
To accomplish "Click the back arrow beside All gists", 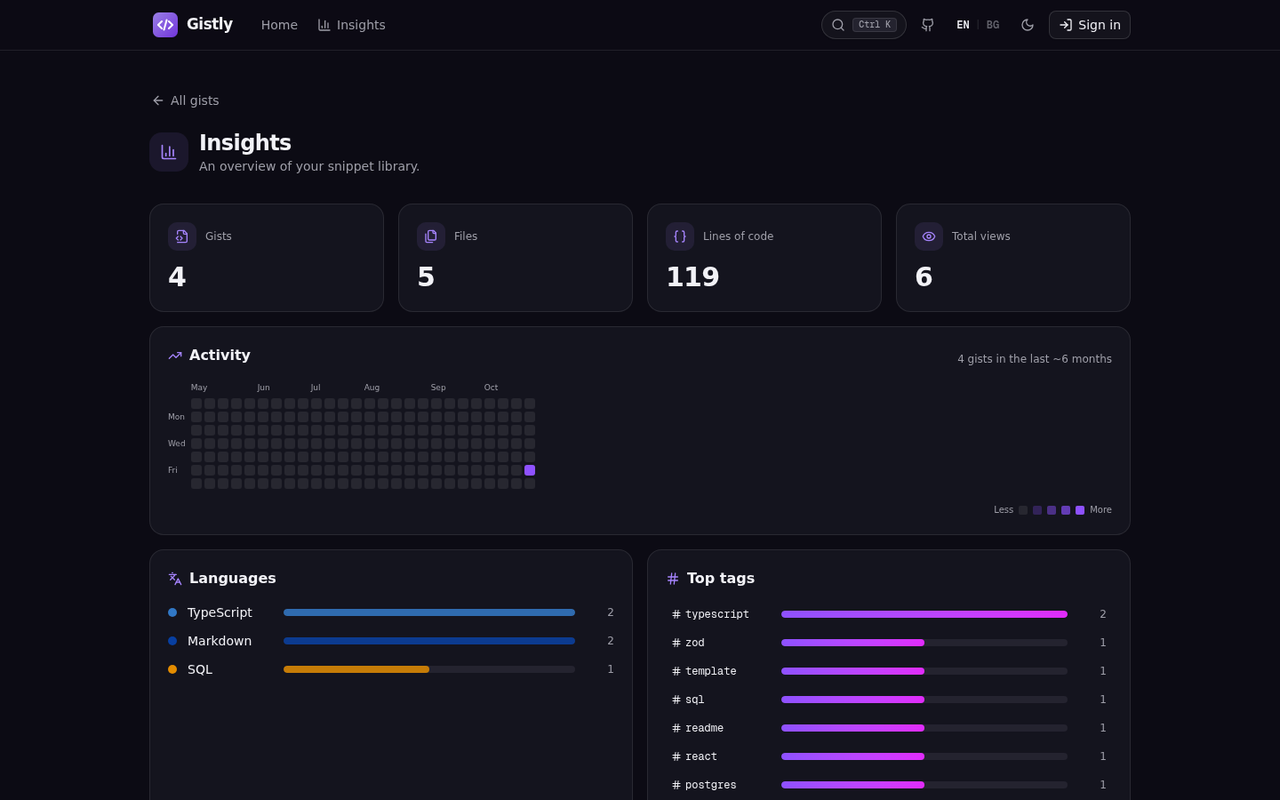I will point(158,100).
